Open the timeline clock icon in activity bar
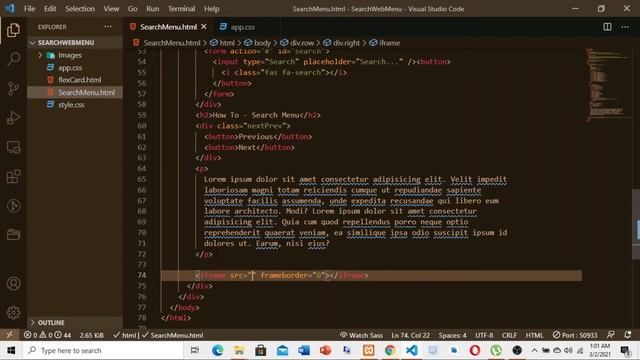 click(x=13, y=206)
